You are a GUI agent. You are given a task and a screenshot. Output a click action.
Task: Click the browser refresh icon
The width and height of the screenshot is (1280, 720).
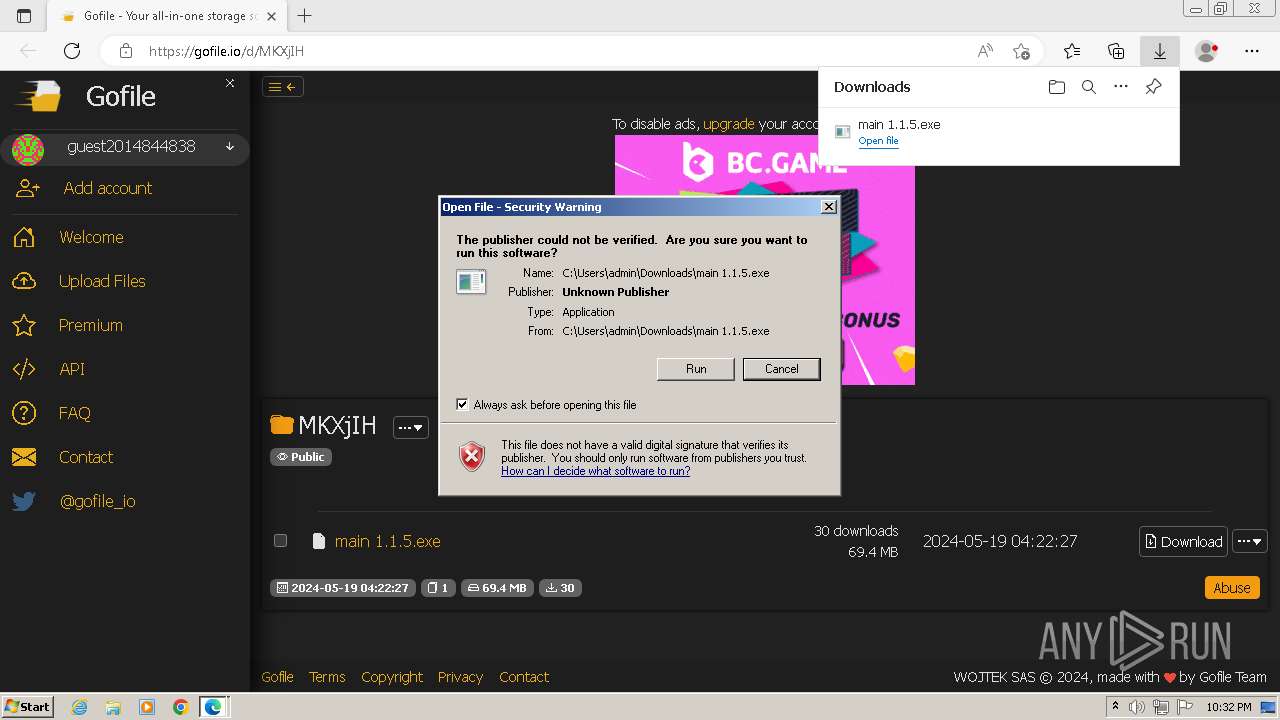(72, 51)
